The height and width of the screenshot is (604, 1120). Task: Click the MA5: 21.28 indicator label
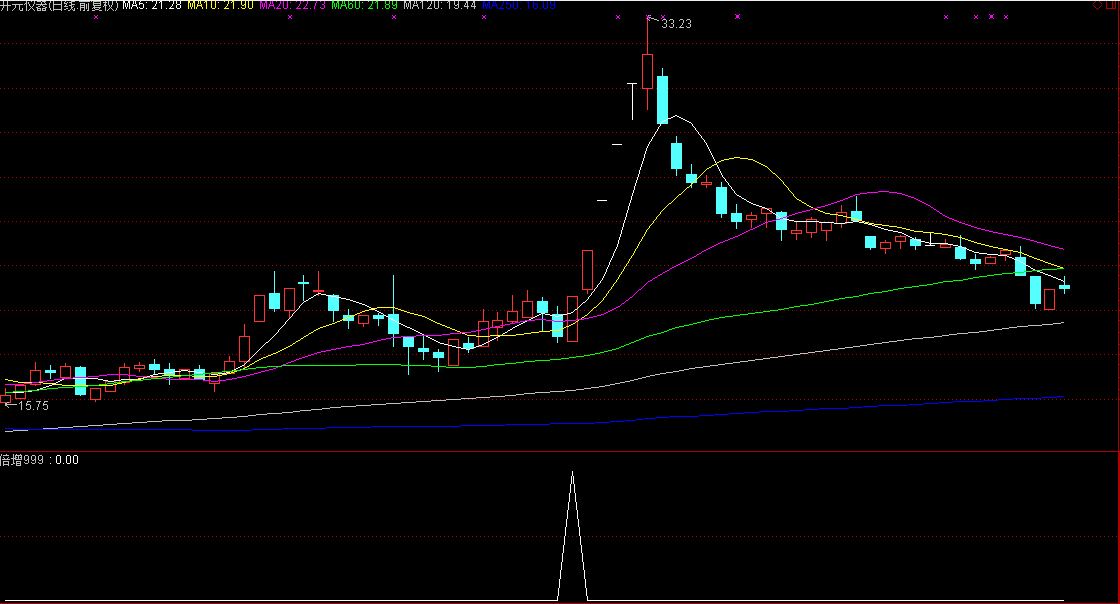(x=152, y=5)
